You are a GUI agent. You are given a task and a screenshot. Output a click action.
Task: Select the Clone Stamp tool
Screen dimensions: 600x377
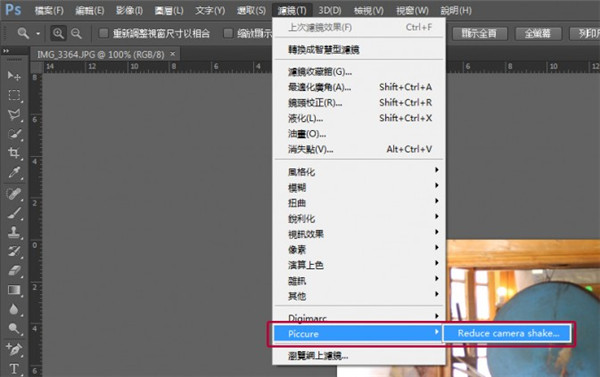pyautogui.click(x=14, y=232)
